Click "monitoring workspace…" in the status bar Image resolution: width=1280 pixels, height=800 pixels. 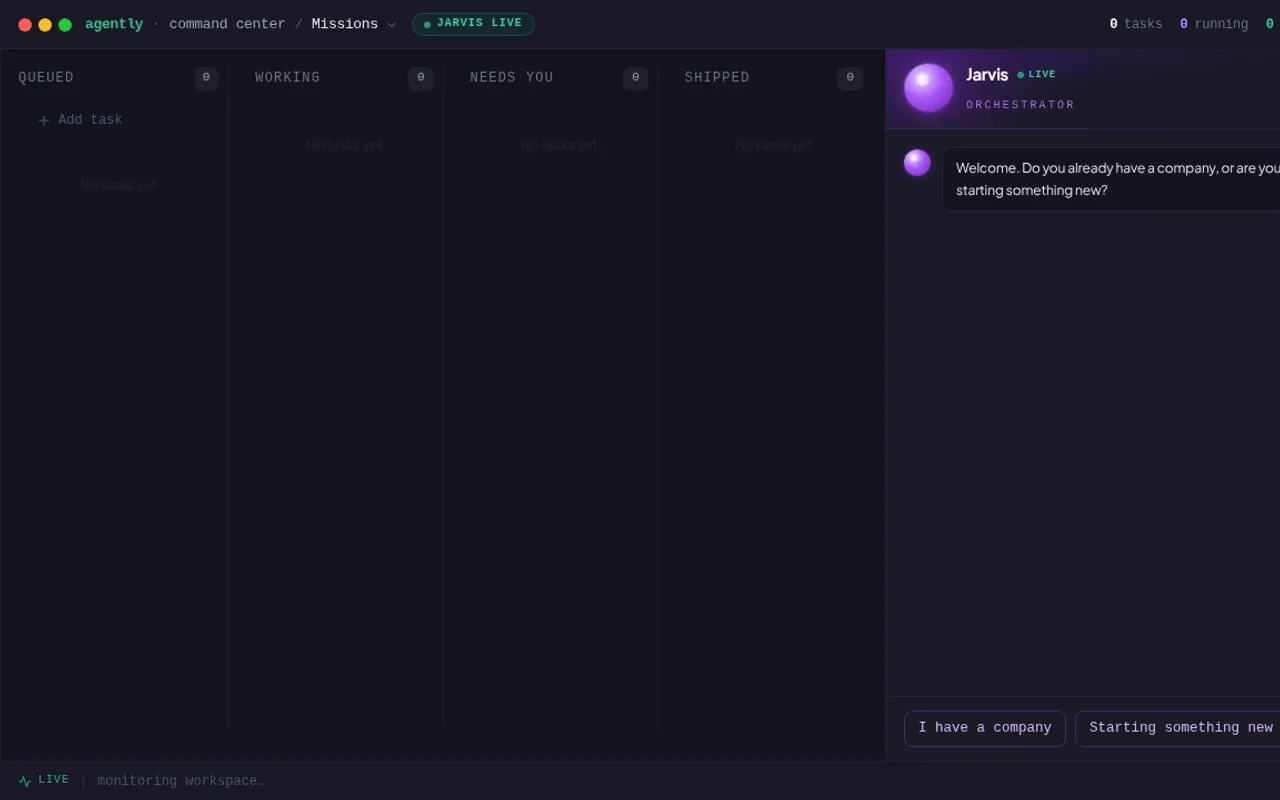(x=181, y=781)
